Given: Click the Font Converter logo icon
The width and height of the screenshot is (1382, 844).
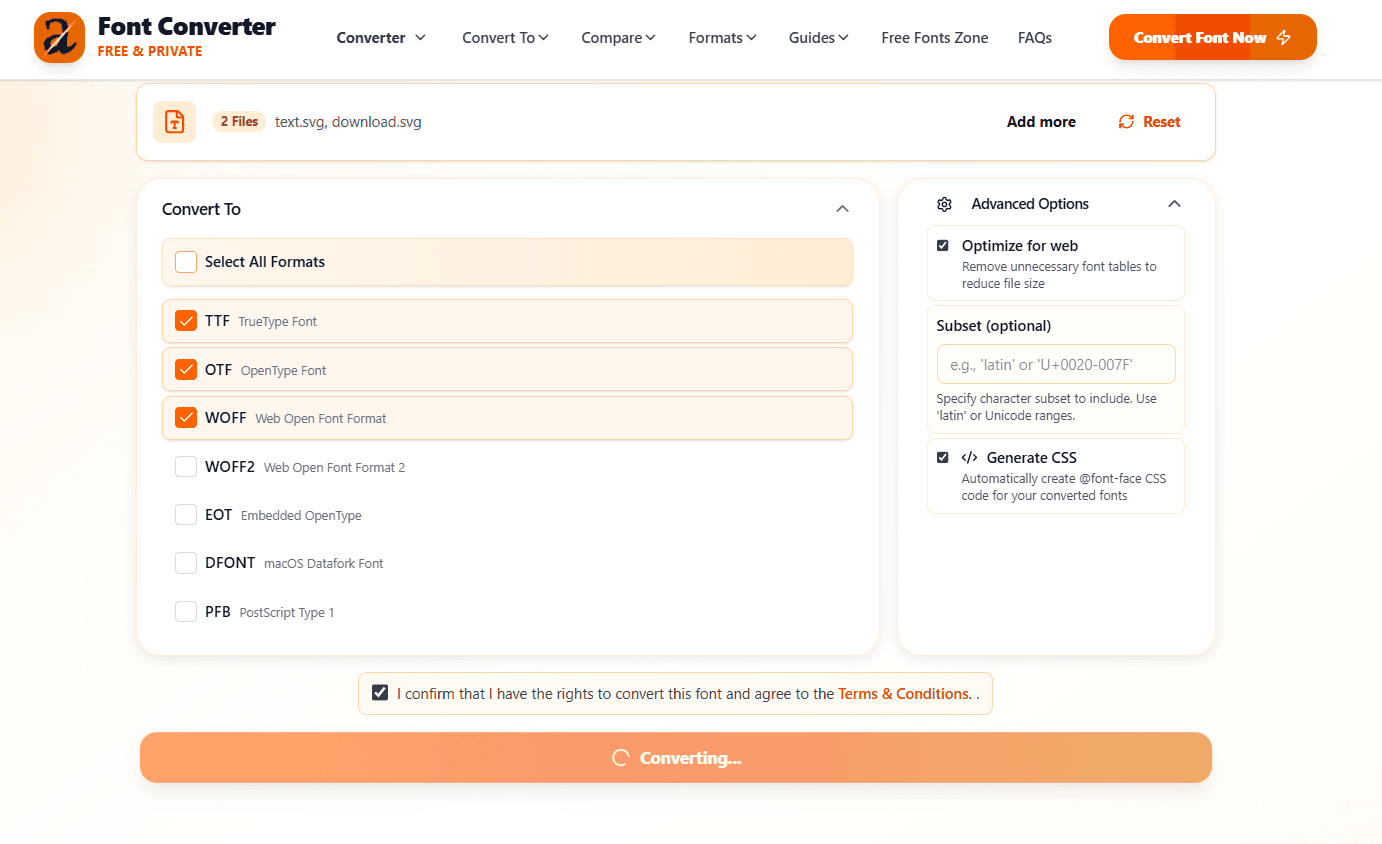Looking at the screenshot, I should (x=59, y=38).
